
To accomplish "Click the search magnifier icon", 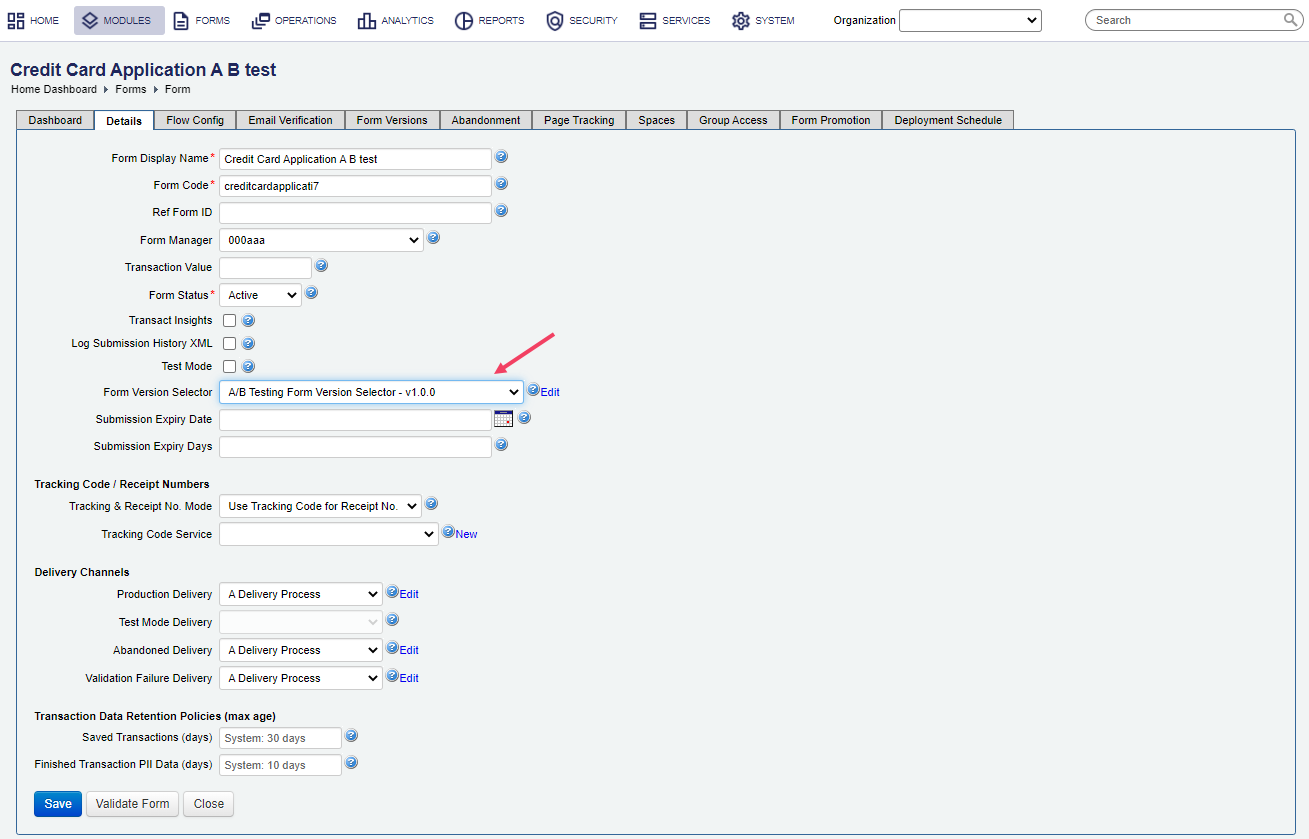I will (x=1291, y=19).
